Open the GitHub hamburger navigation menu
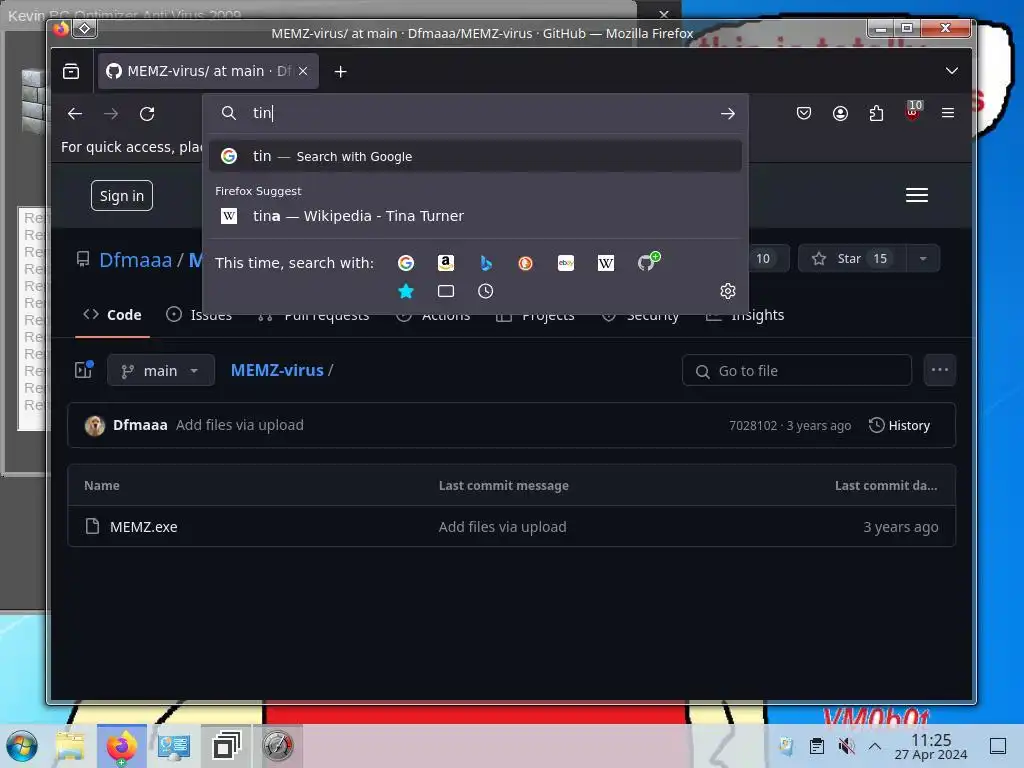This screenshot has width=1024, height=768. (x=917, y=195)
